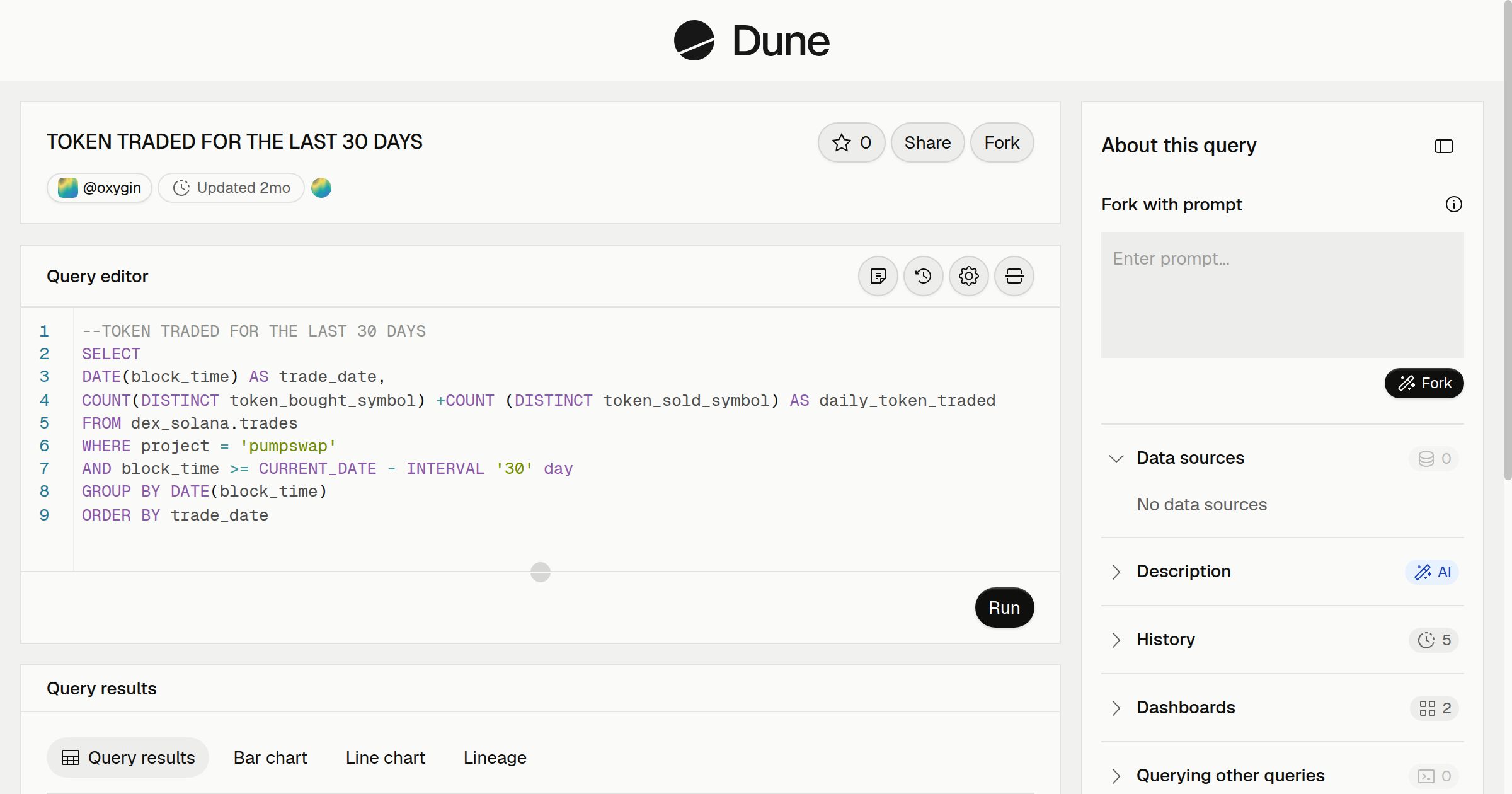This screenshot has height=794, width=1512.
Task: Click the 'pumpswap' string in line 6
Action: (288, 446)
